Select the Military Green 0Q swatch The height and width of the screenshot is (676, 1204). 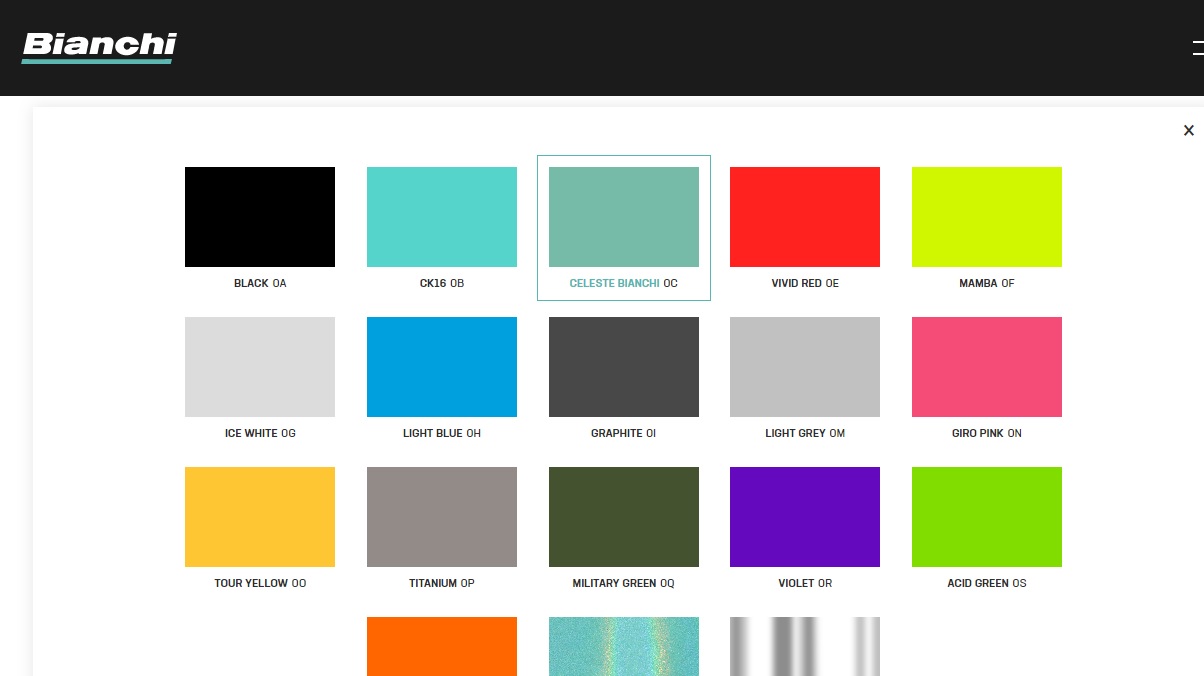pos(624,517)
